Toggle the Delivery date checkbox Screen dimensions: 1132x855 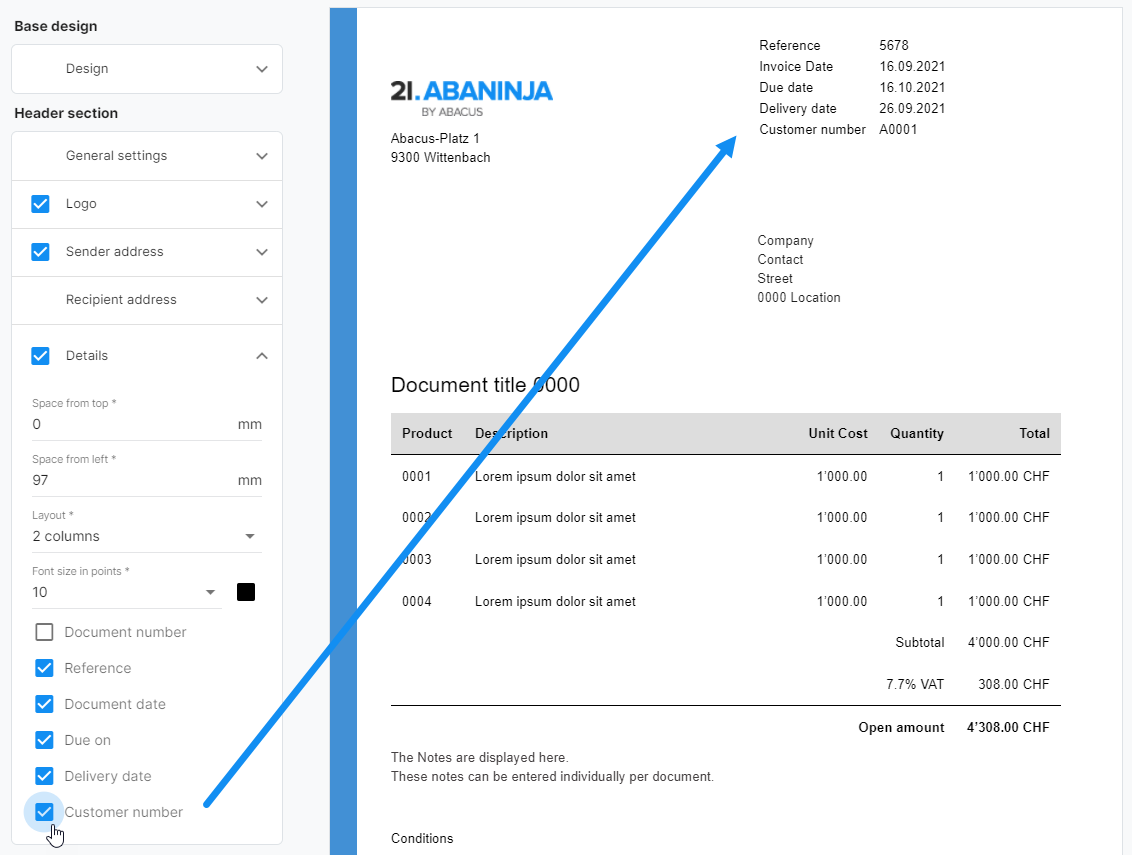[x=44, y=776]
